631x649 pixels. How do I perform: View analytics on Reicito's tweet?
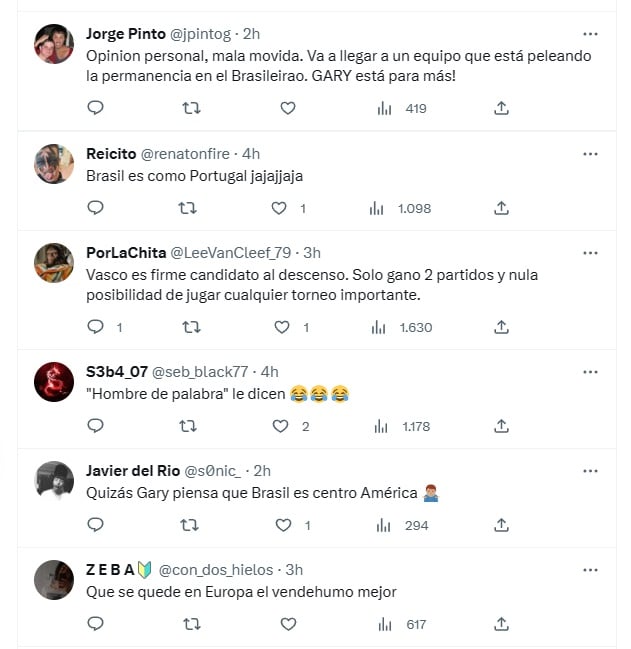click(378, 208)
